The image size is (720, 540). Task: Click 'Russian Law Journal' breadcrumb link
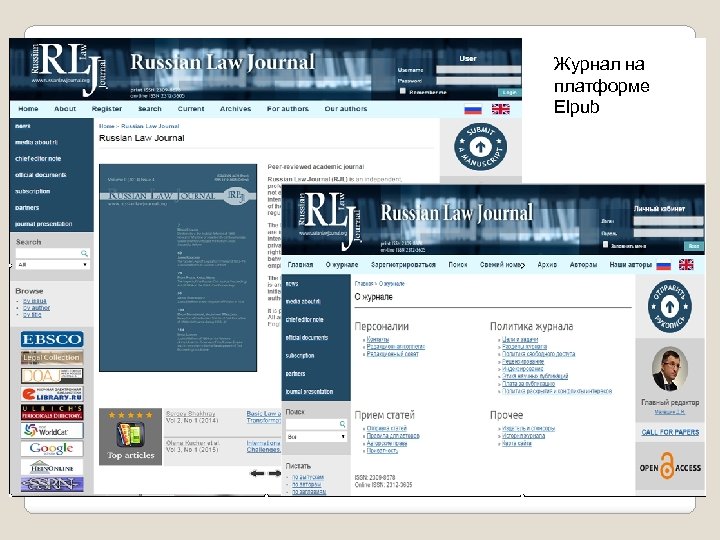[x=150, y=126]
